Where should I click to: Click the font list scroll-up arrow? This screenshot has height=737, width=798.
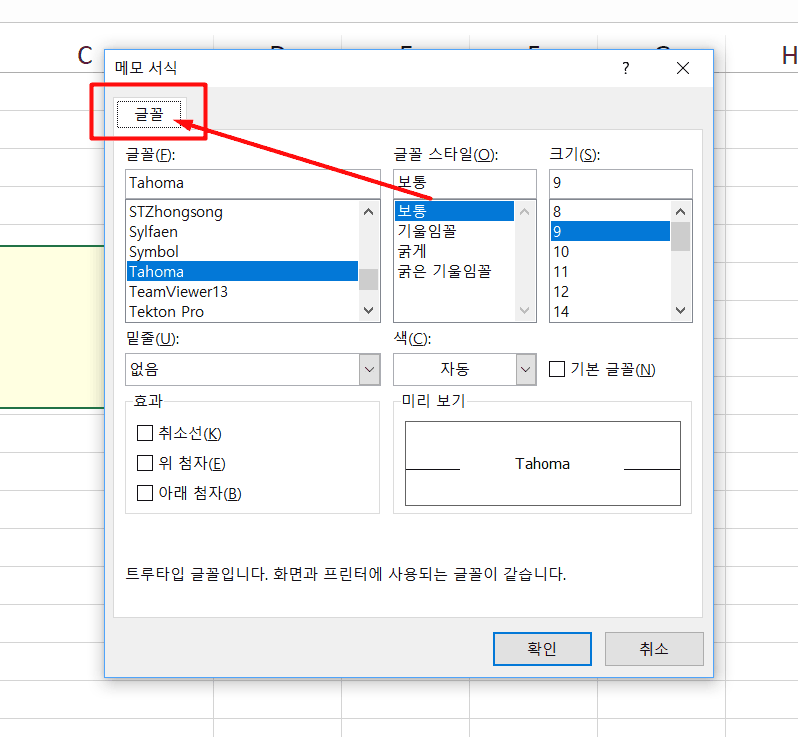369,212
